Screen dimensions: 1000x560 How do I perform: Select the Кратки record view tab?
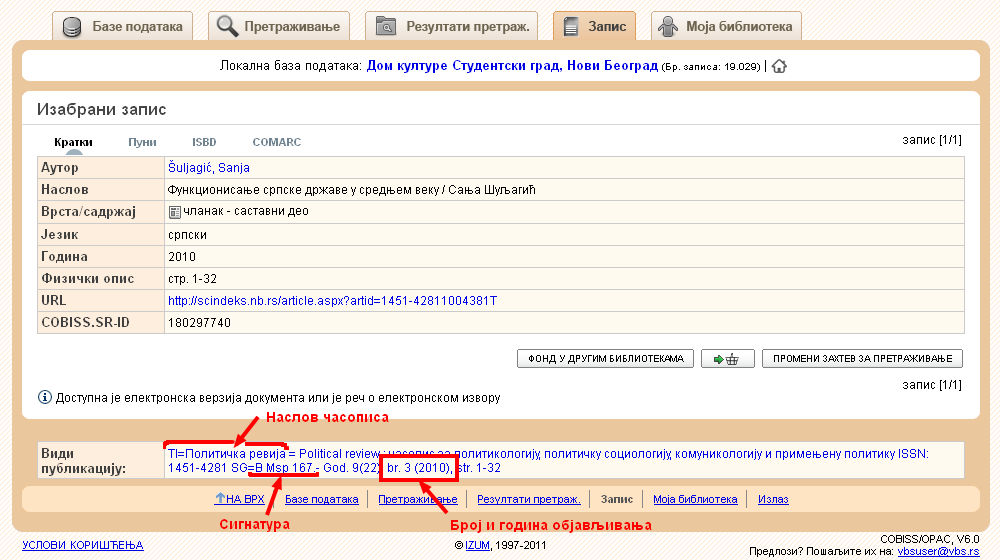(x=74, y=142)
